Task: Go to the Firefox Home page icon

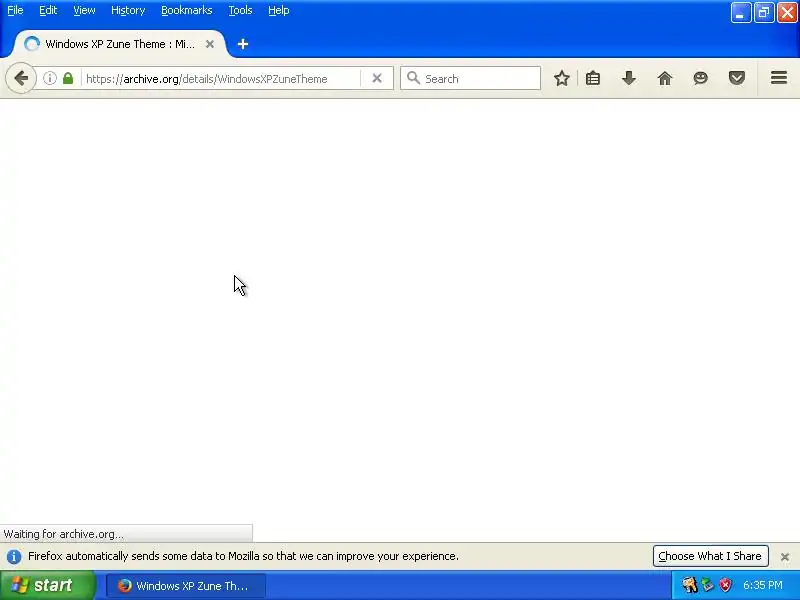Action: pos(665,78)
